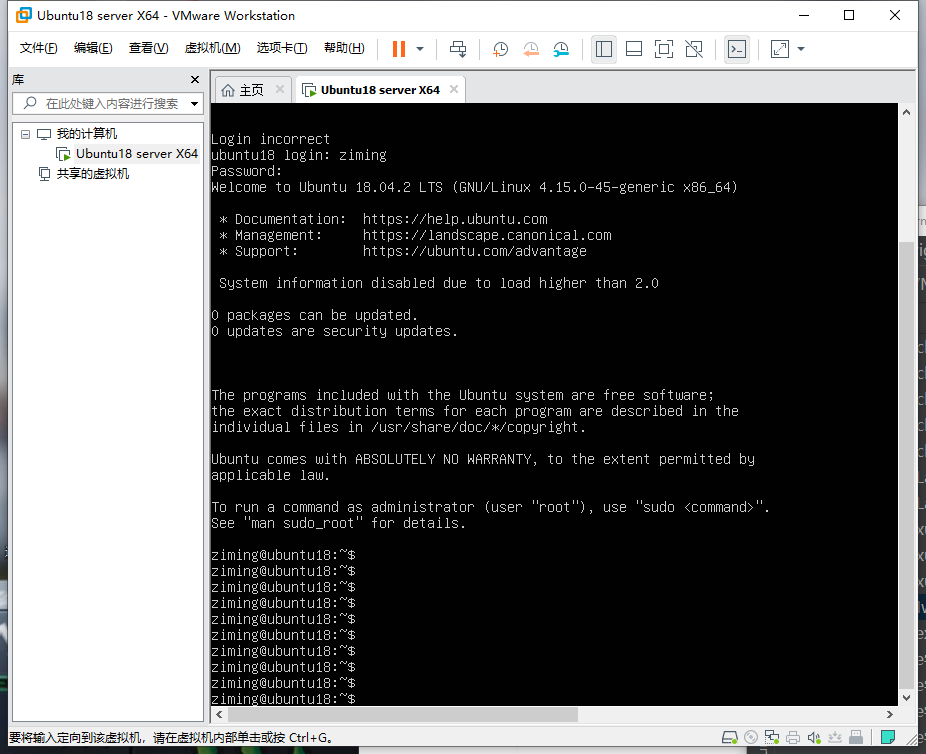Open the library search filter dropdown
926x754 pixels.
coord(194,104)
